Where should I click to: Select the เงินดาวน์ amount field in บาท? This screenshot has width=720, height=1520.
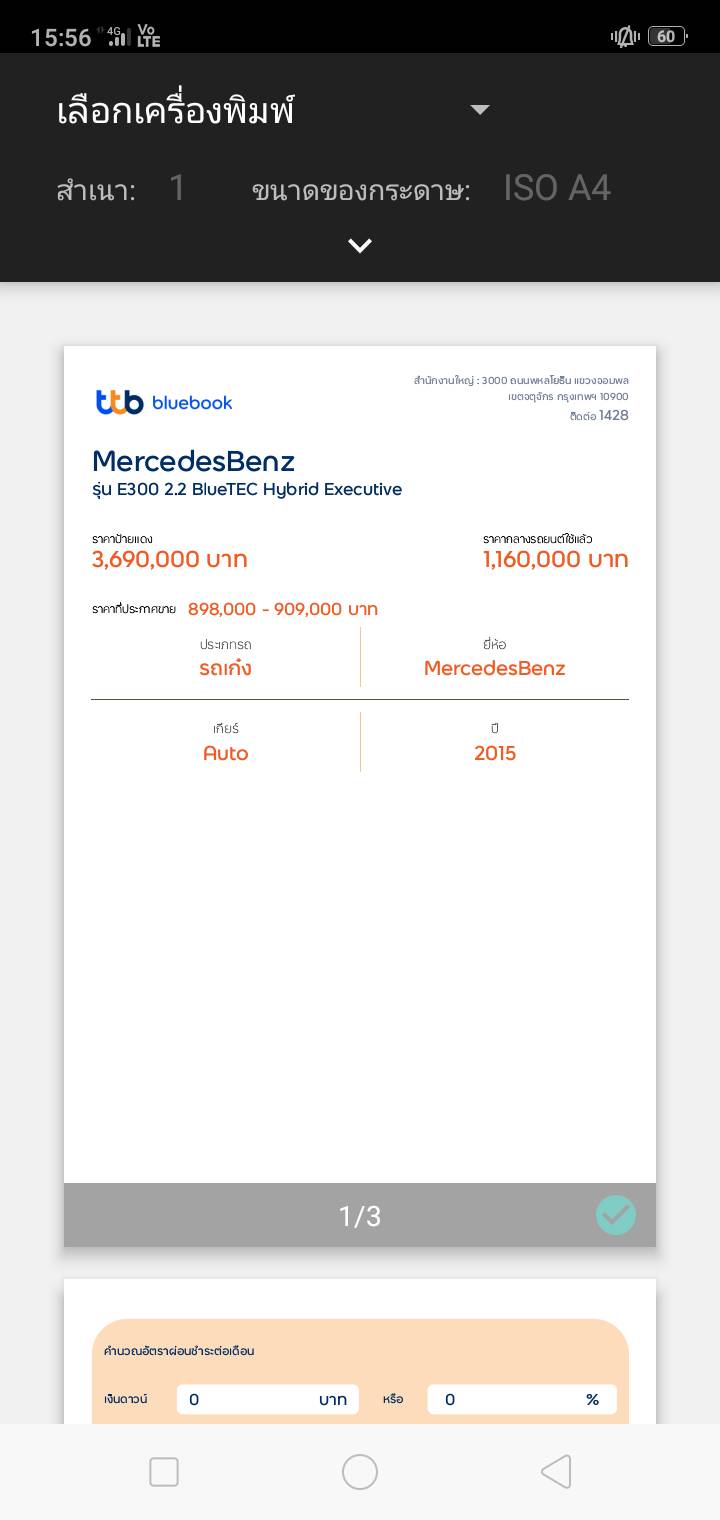point(267,1399)
